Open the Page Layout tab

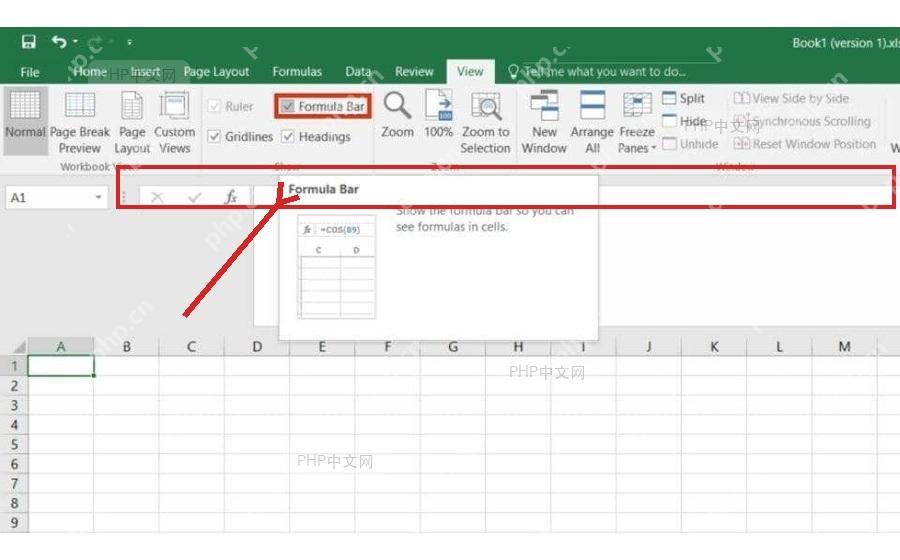pos(216,72)
